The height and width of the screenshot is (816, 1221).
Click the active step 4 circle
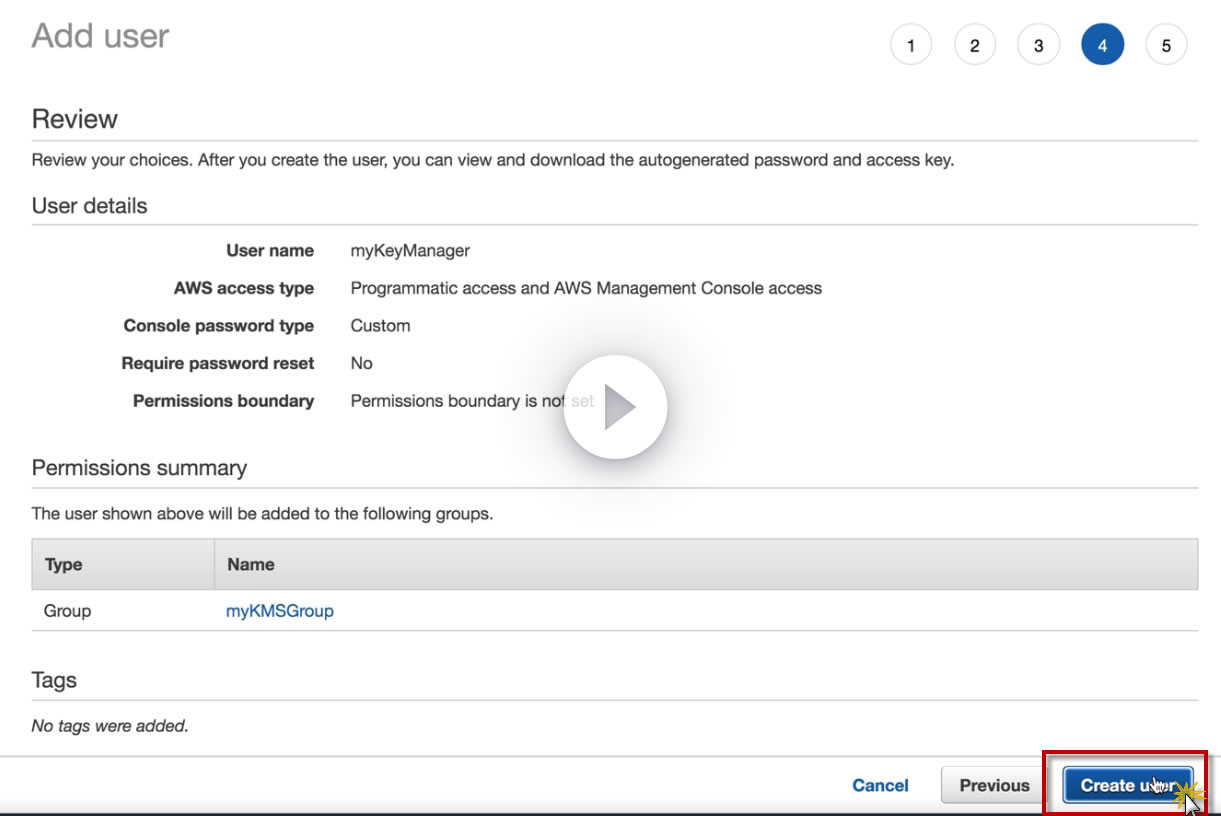1102,46
